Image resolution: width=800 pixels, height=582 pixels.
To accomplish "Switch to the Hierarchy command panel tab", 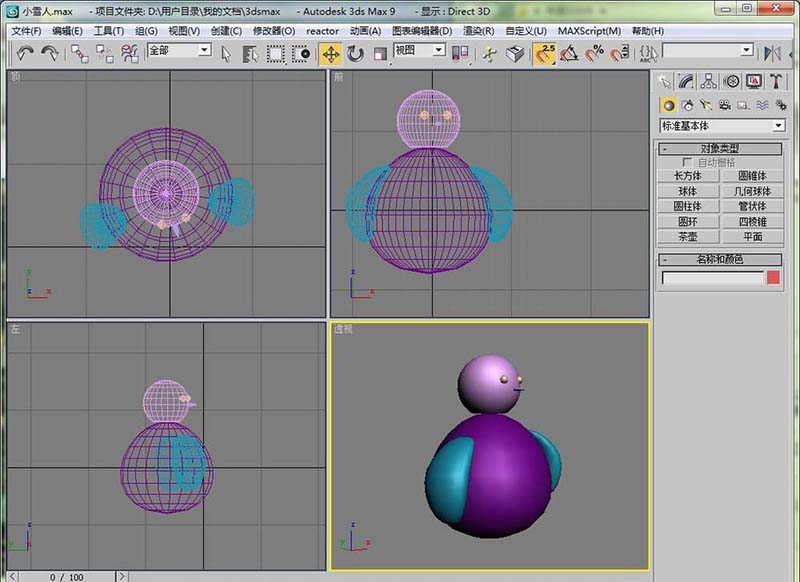I will [x=709, y=81].
